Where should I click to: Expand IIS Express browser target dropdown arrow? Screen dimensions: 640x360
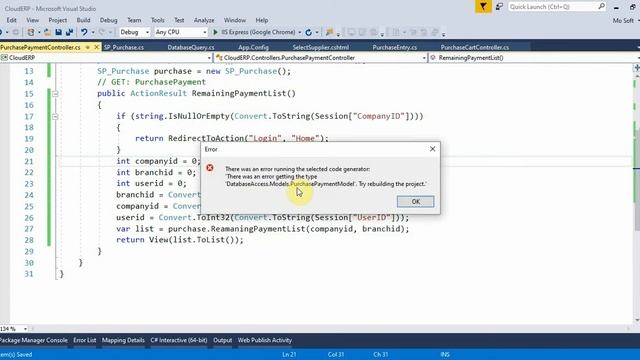300,32
